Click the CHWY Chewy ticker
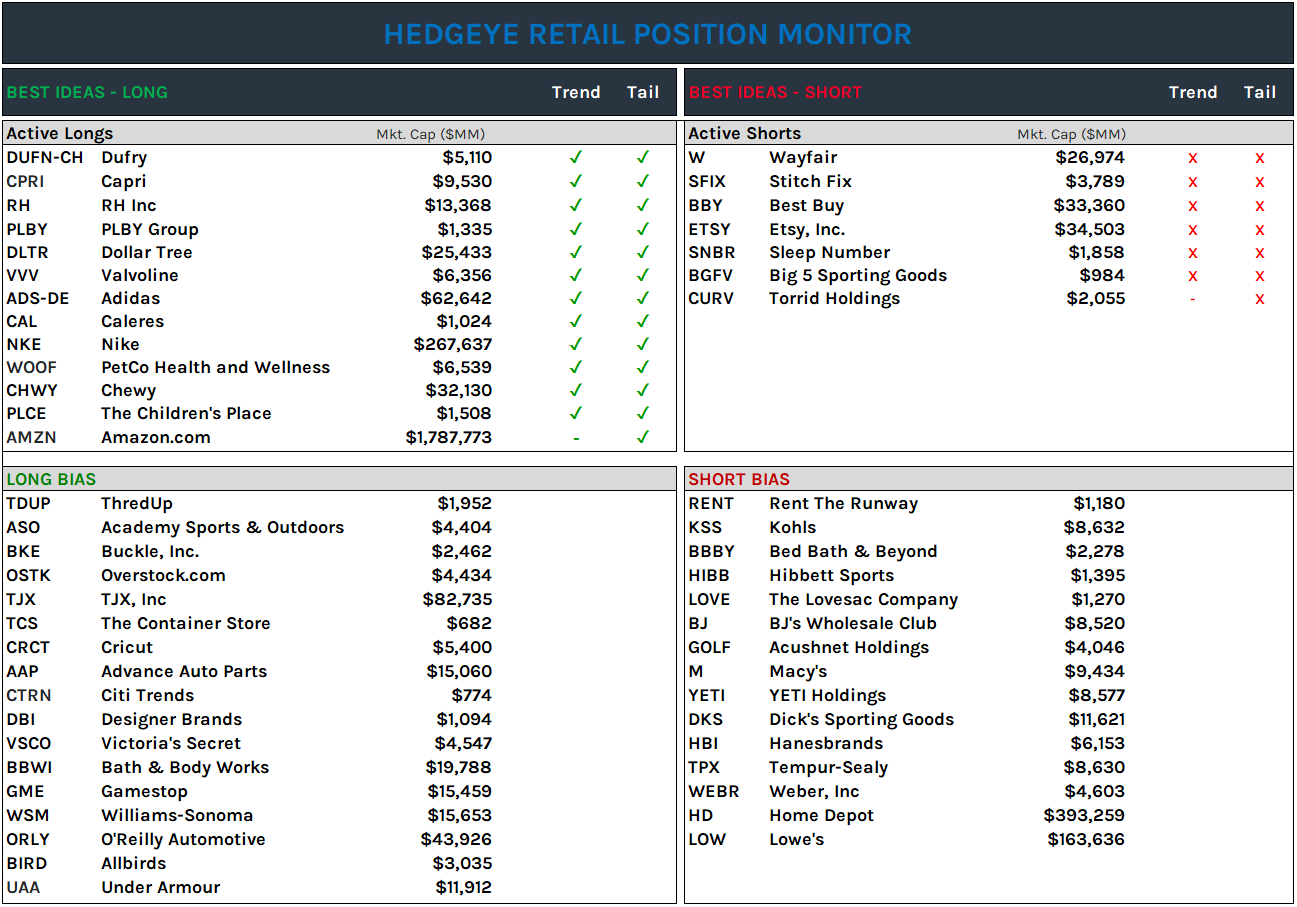 29,390
